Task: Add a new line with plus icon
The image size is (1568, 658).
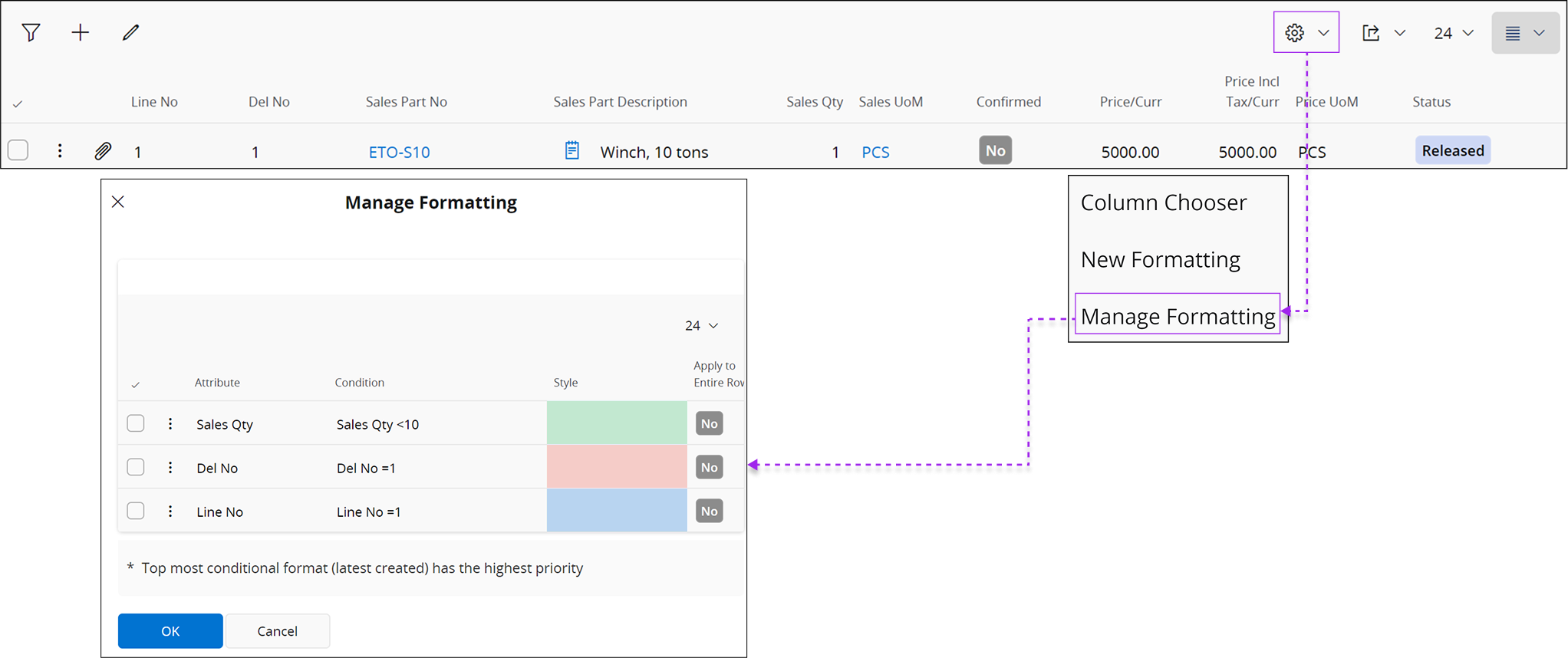Action: 81,32
